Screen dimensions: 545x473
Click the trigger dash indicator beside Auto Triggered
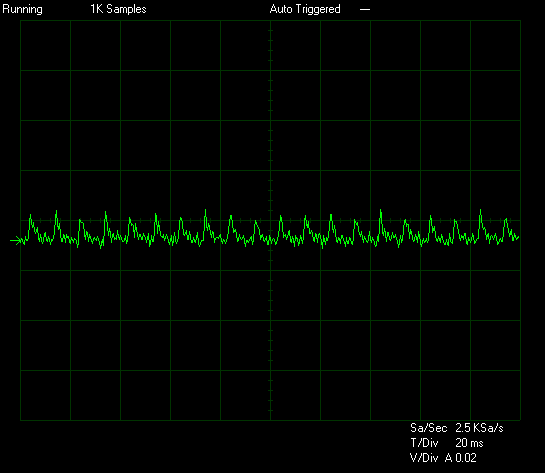point(365,10)
